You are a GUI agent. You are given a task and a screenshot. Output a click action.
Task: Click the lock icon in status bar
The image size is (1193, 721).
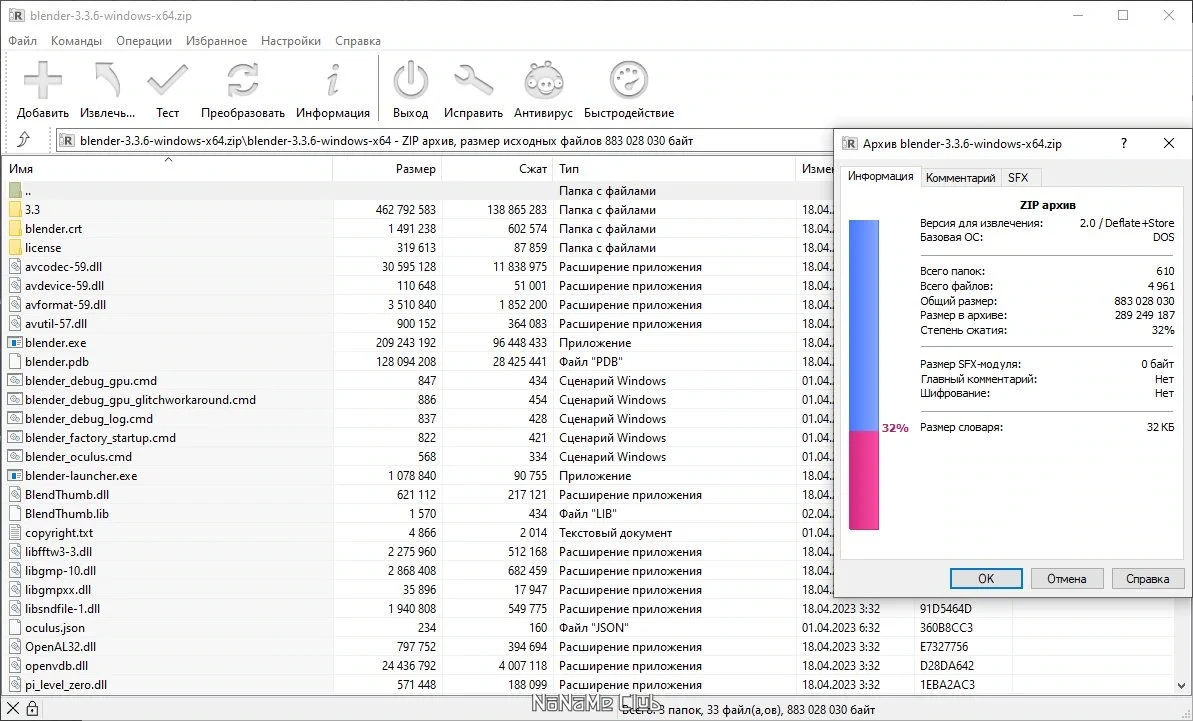[32, 709]
